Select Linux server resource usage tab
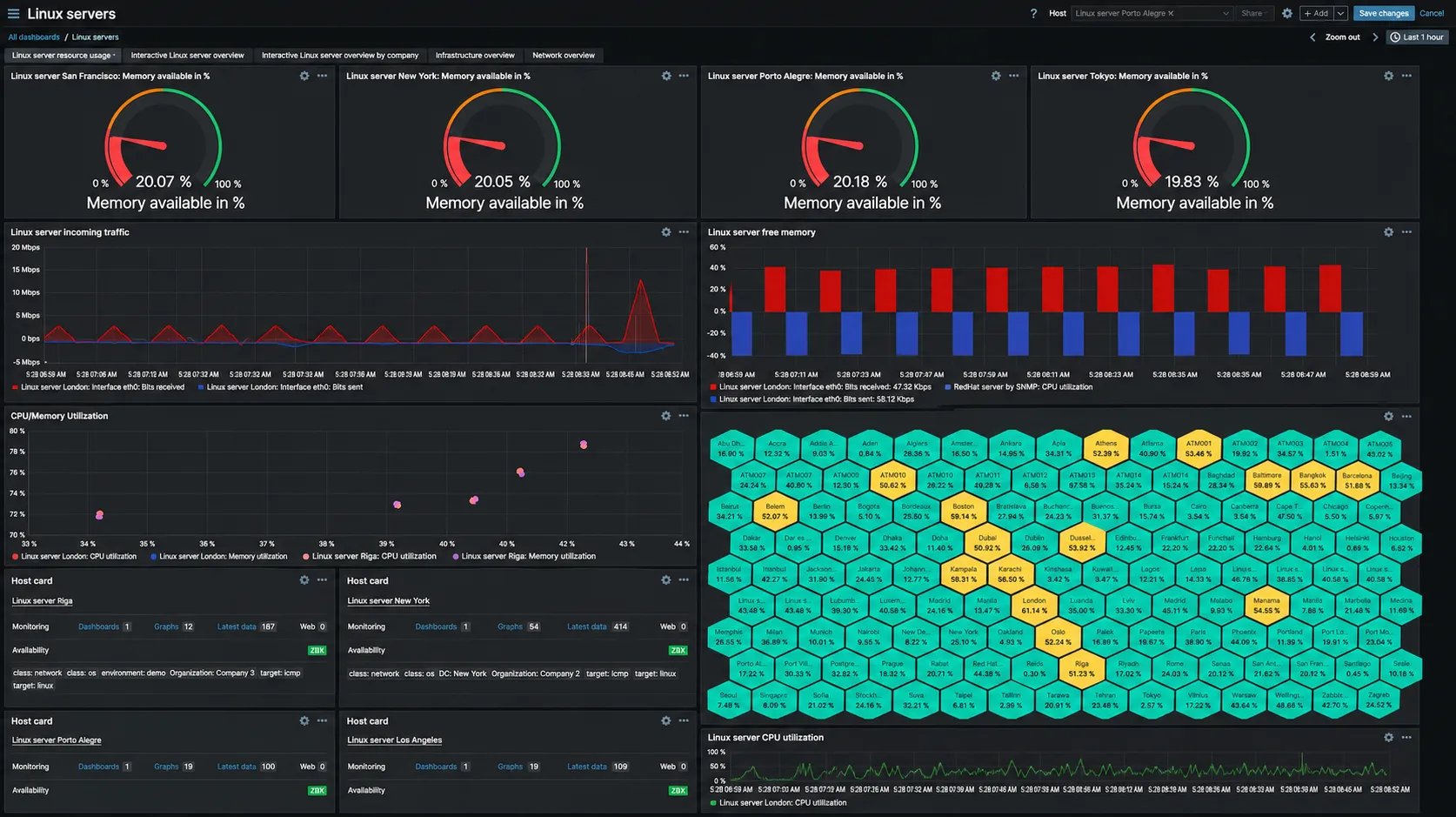1456x817 pixels. (62, 56)
